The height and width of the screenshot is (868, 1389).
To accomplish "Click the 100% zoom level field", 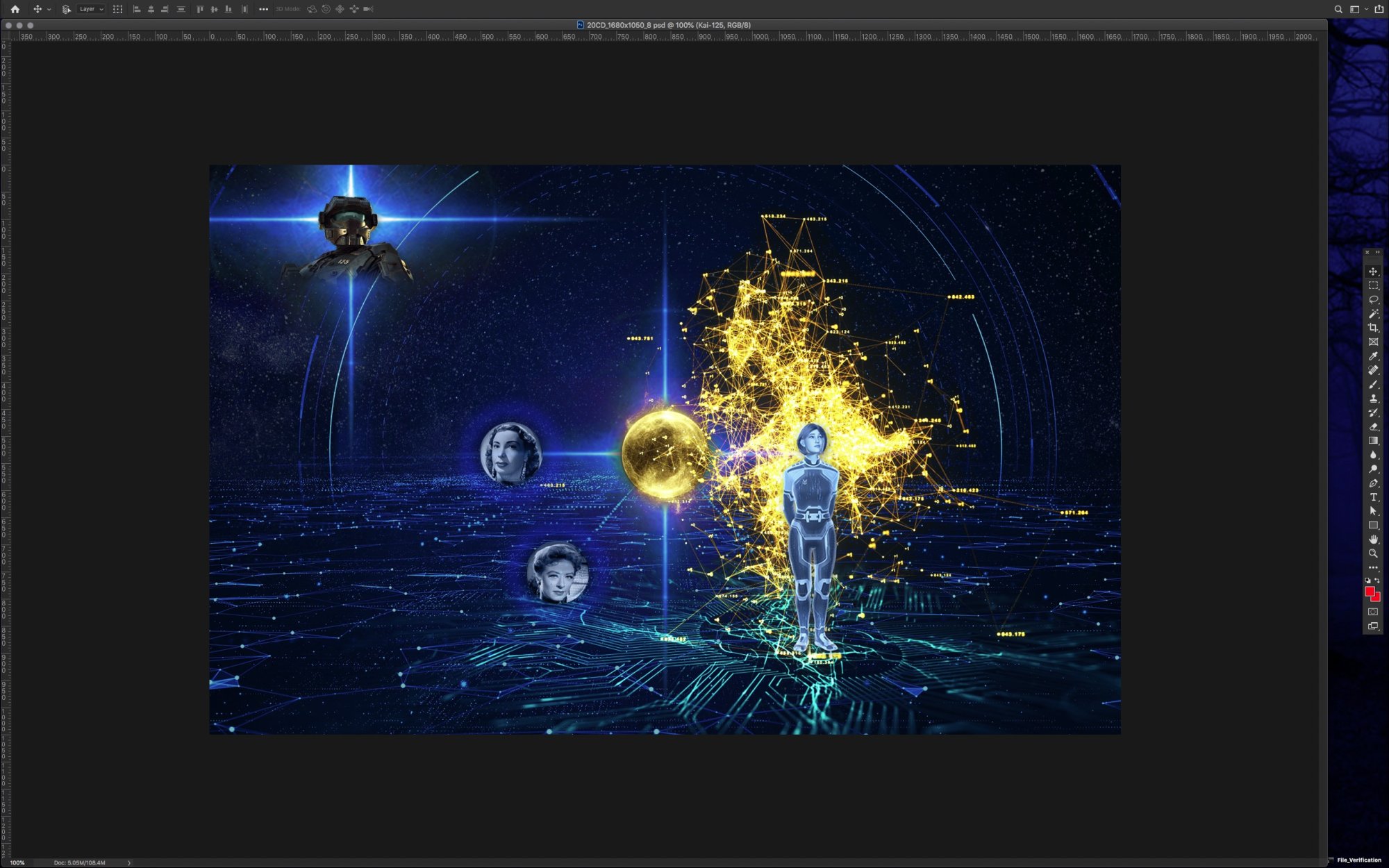I will coord(17,862).
